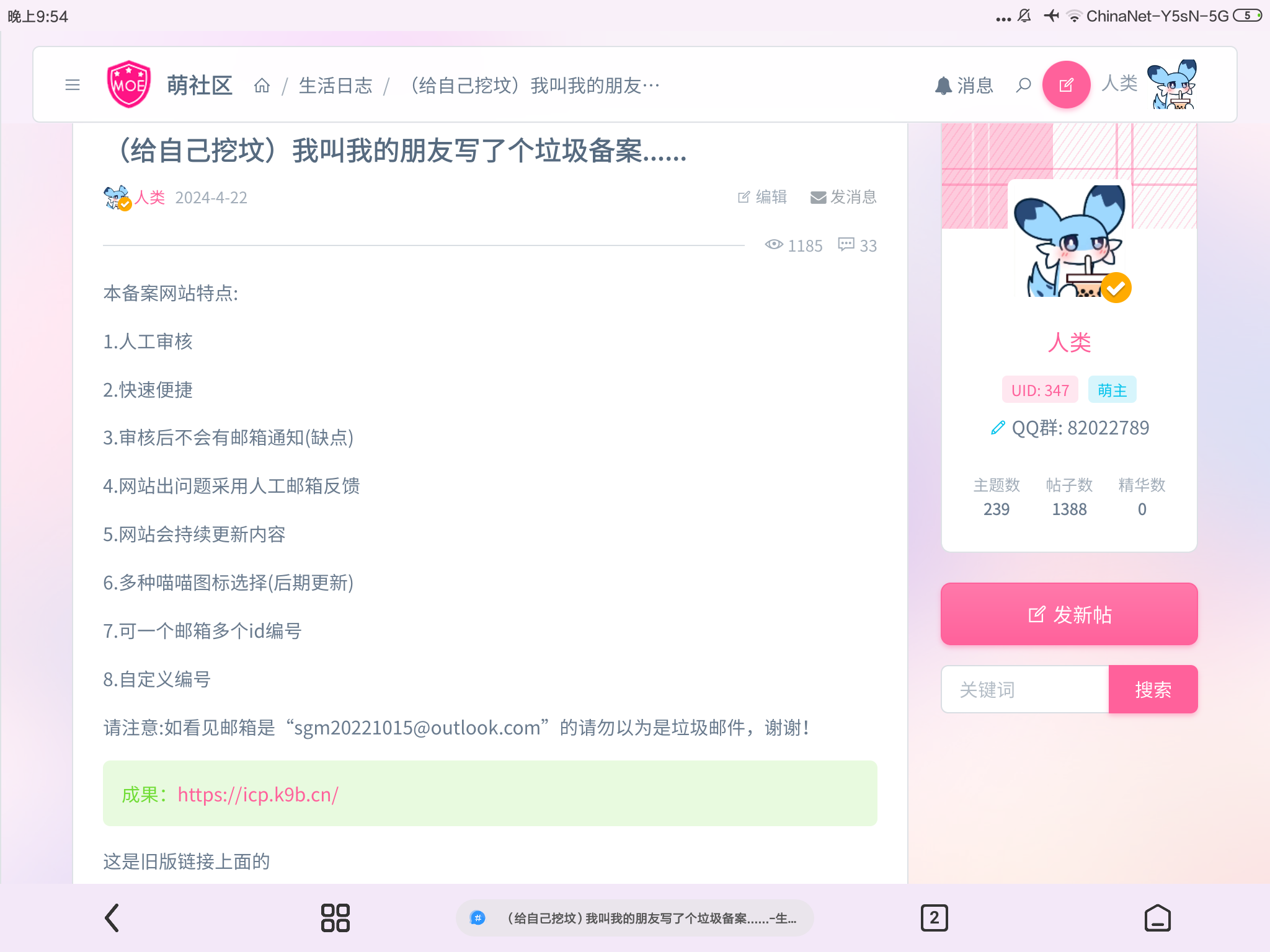1270x952 pixels.
Task: Open the search magnifier icon
Action: pyautogui.click(x=1024, y=85)
